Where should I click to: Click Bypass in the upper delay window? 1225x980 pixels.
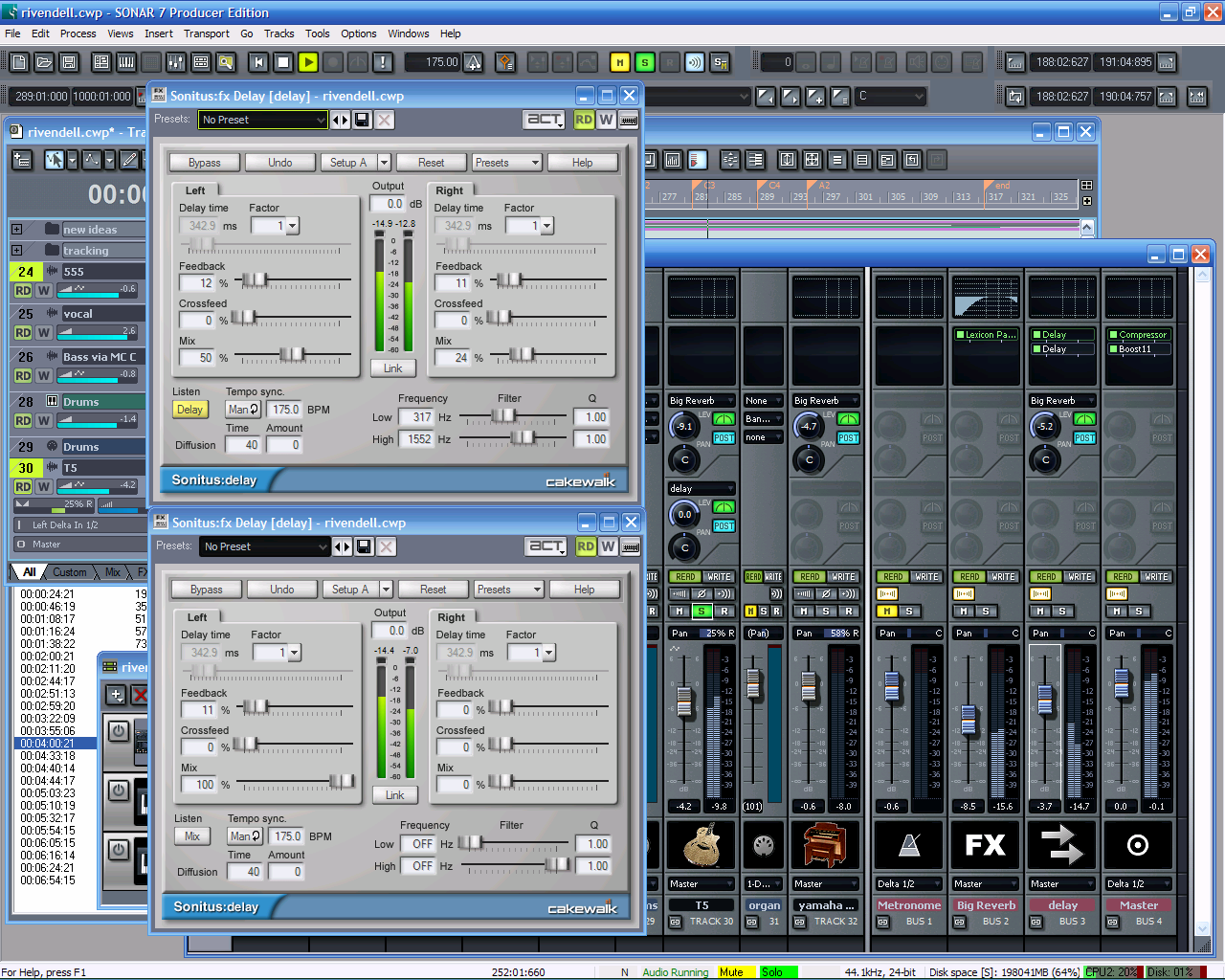[x=204, y=163]
